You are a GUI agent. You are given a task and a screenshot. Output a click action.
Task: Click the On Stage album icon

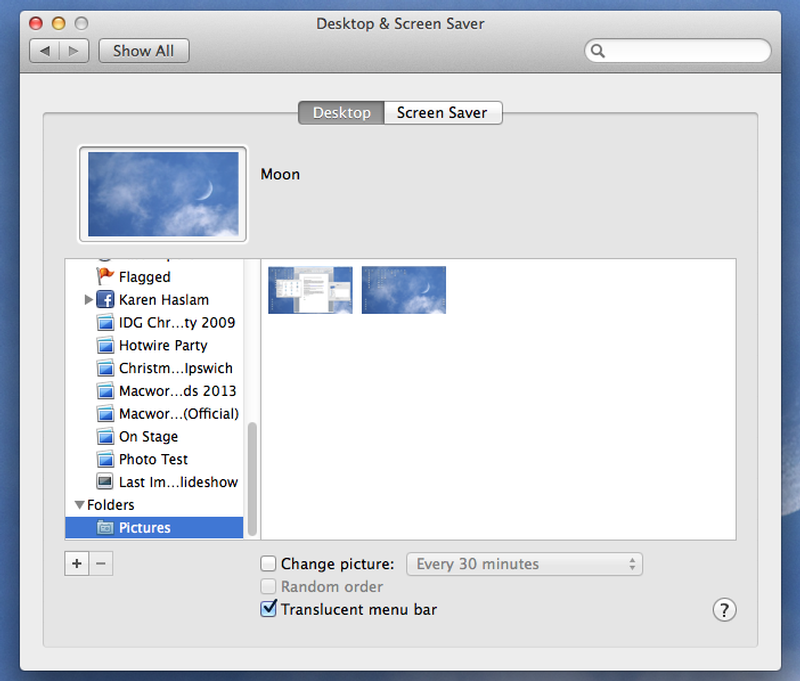tap(106, 437)
